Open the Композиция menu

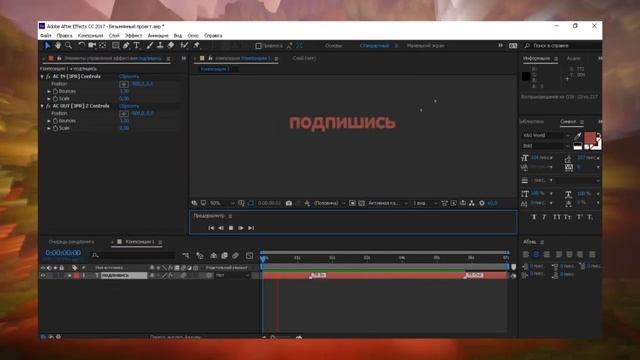point(91,36)
